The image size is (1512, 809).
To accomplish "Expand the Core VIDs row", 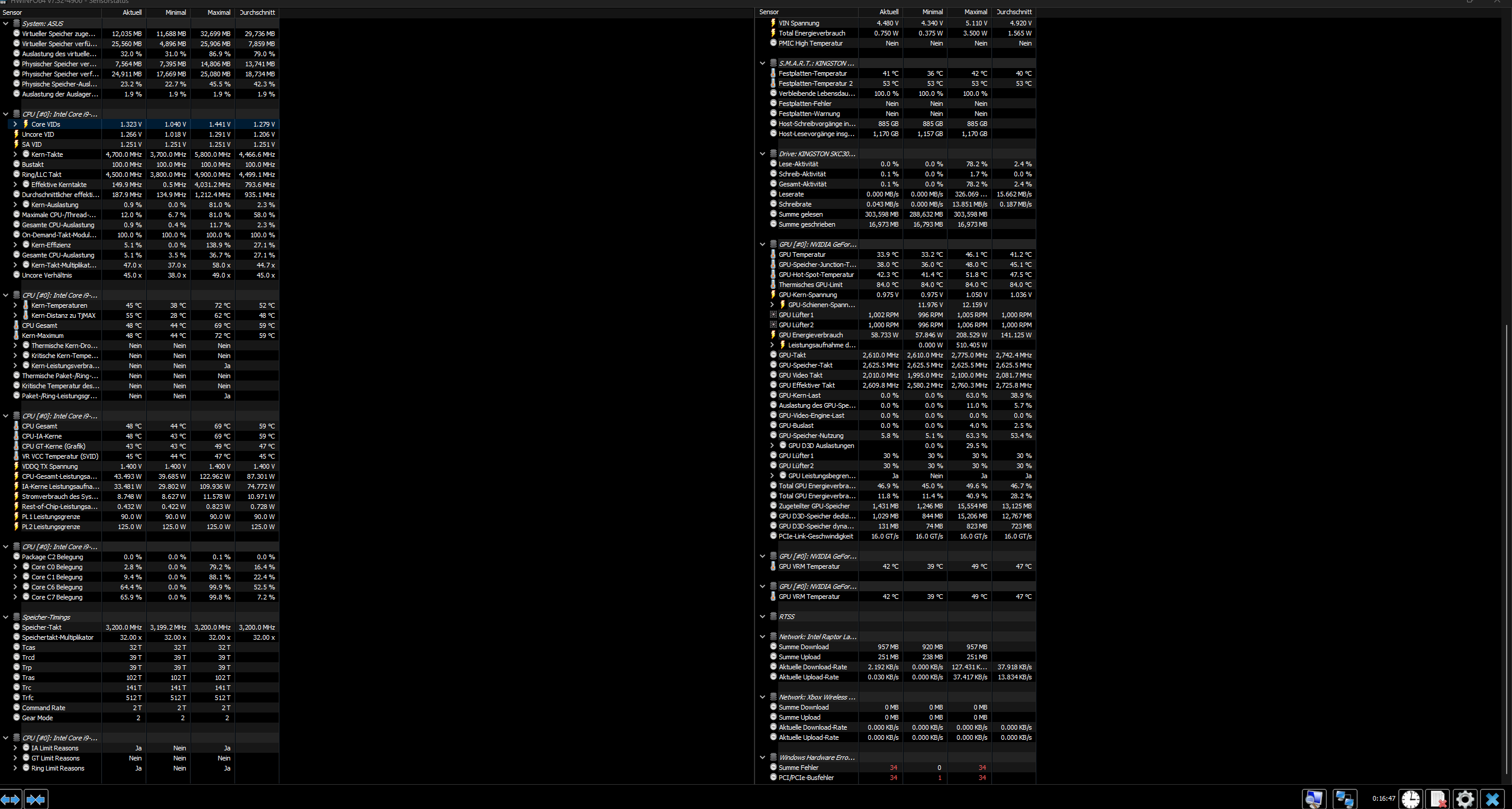I will 15,124.
